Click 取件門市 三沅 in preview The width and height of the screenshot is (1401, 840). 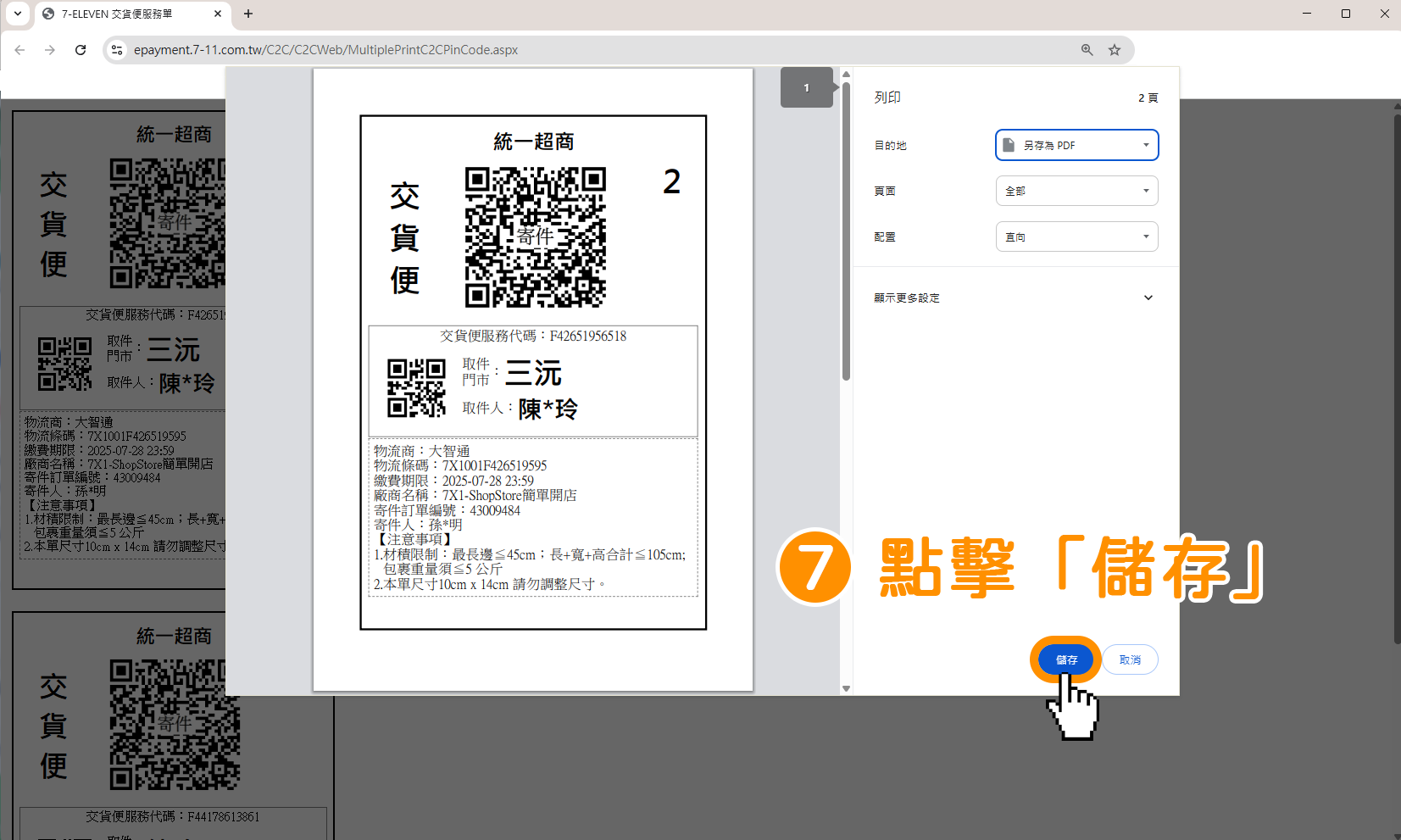(x=512, y=372)
